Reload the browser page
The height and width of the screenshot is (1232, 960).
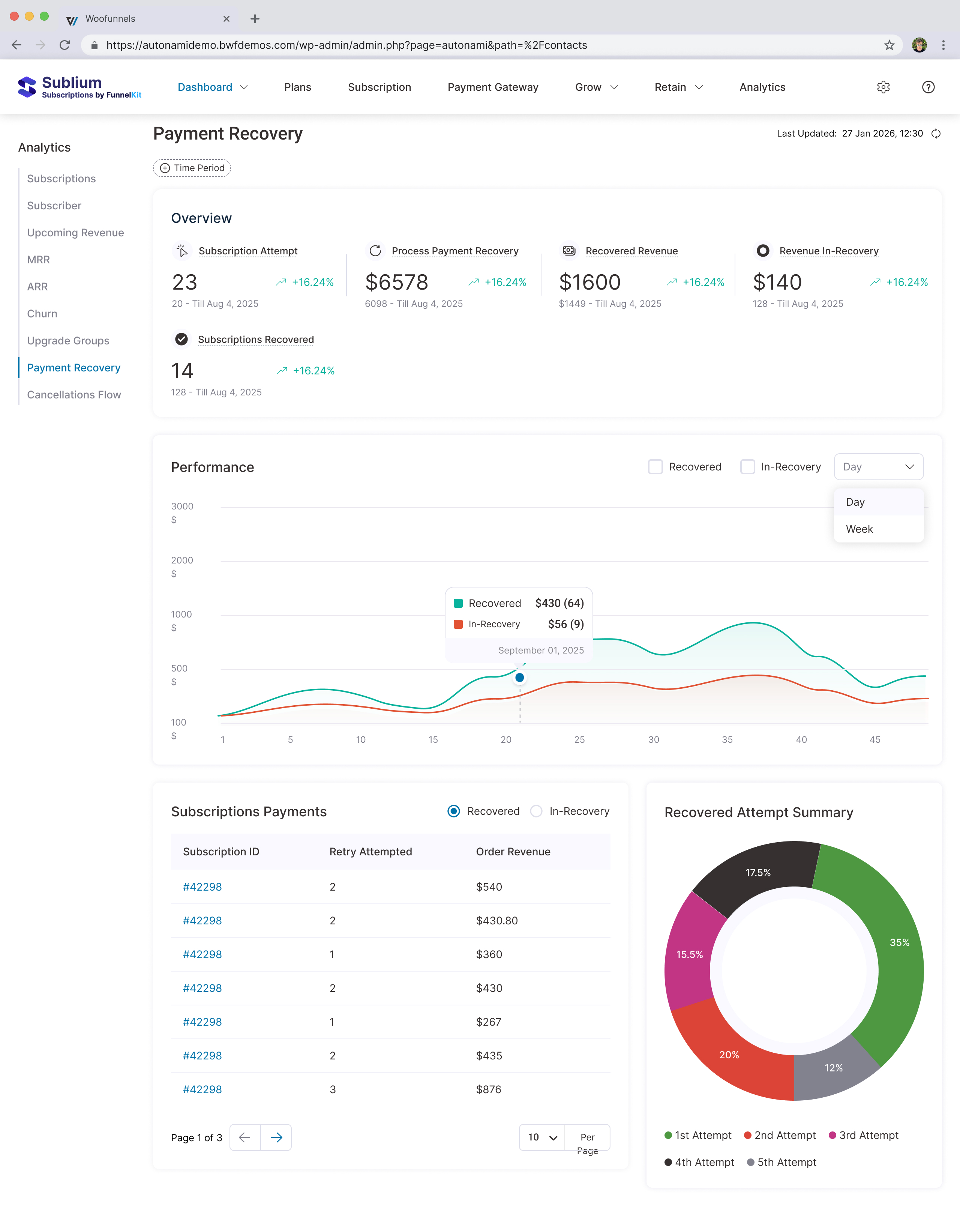point(65,45)
